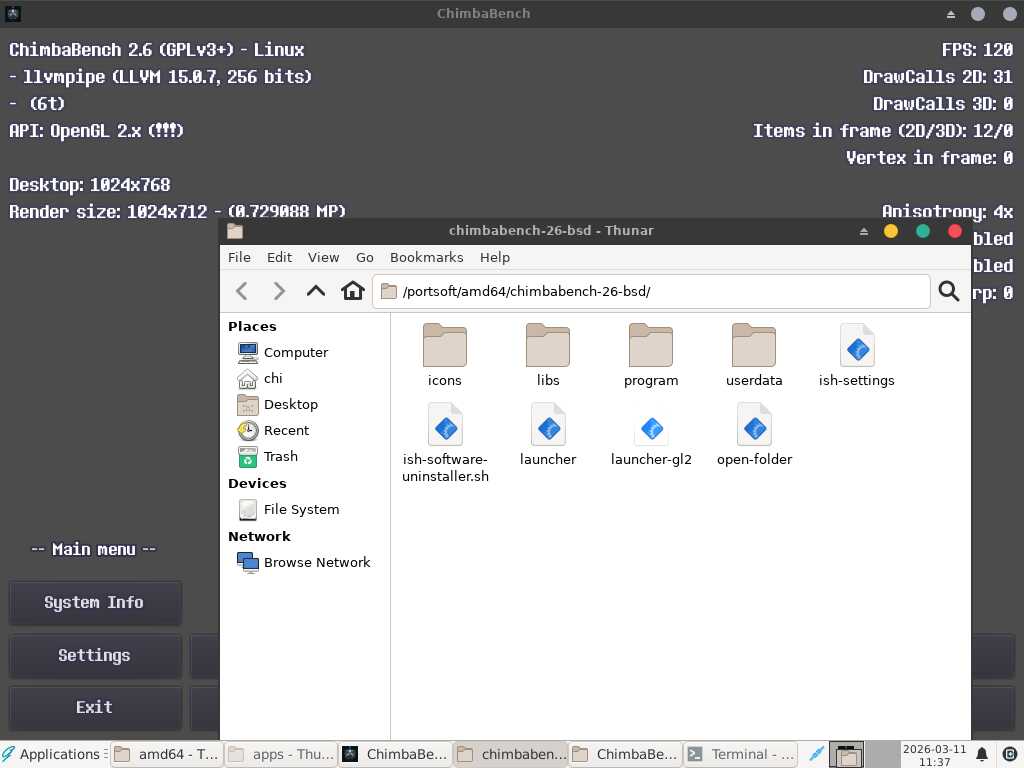1024x768 pixels.
Task: Open the View menu
Action: coord(323,257)
